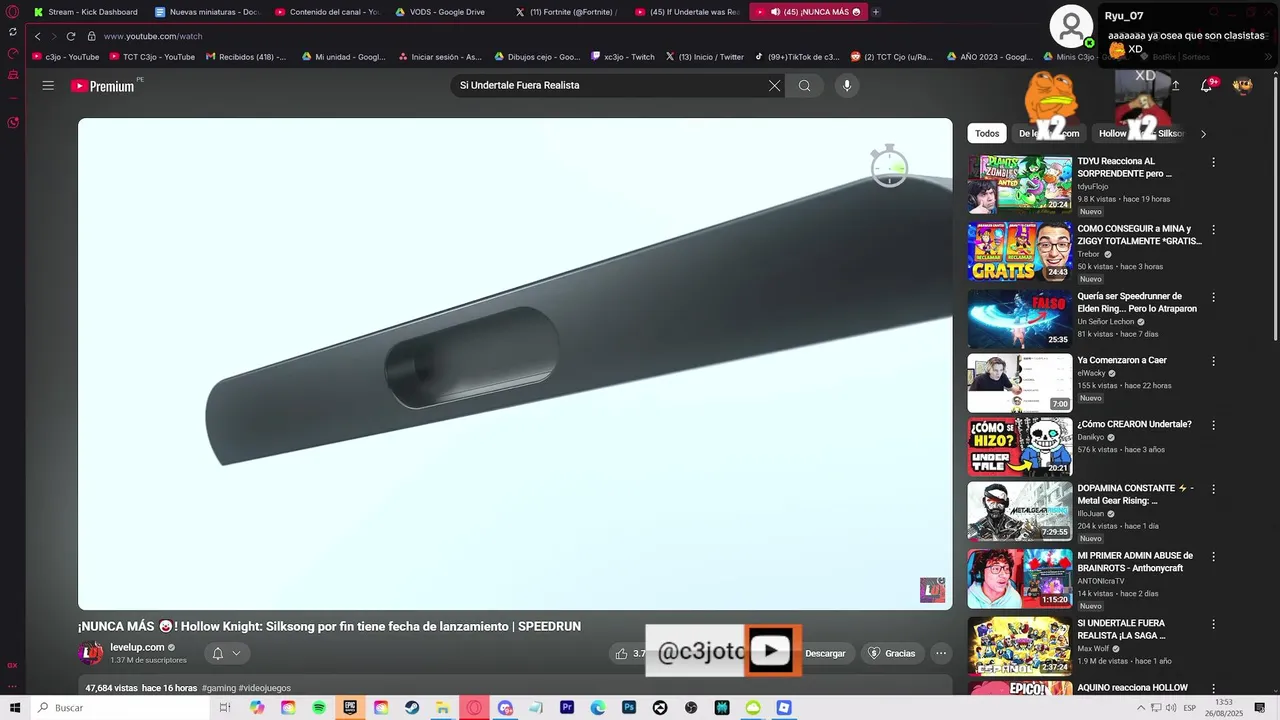
Task: Select the Hollow Knight Silksong filter chip
Action: tap(1140, 133)
